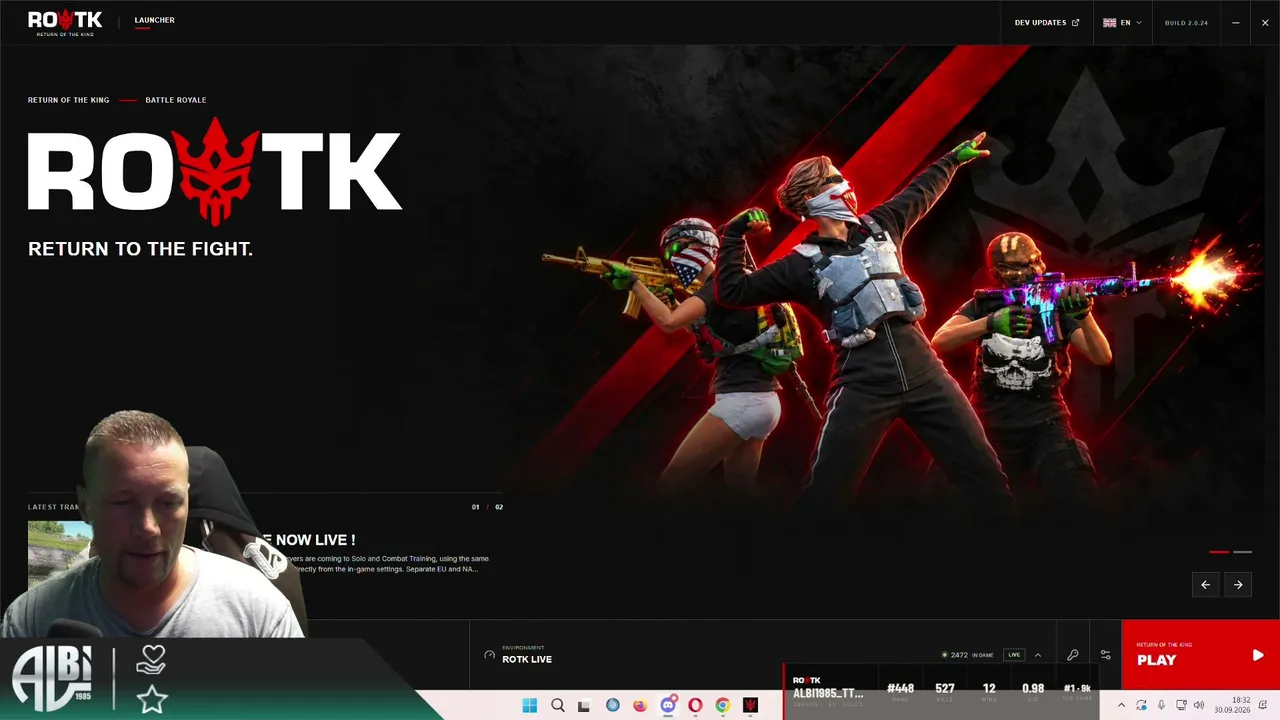Open the Launcher tab
Image resolution: width=1280 pixels, height=720 pixels.
click(154, 20)
